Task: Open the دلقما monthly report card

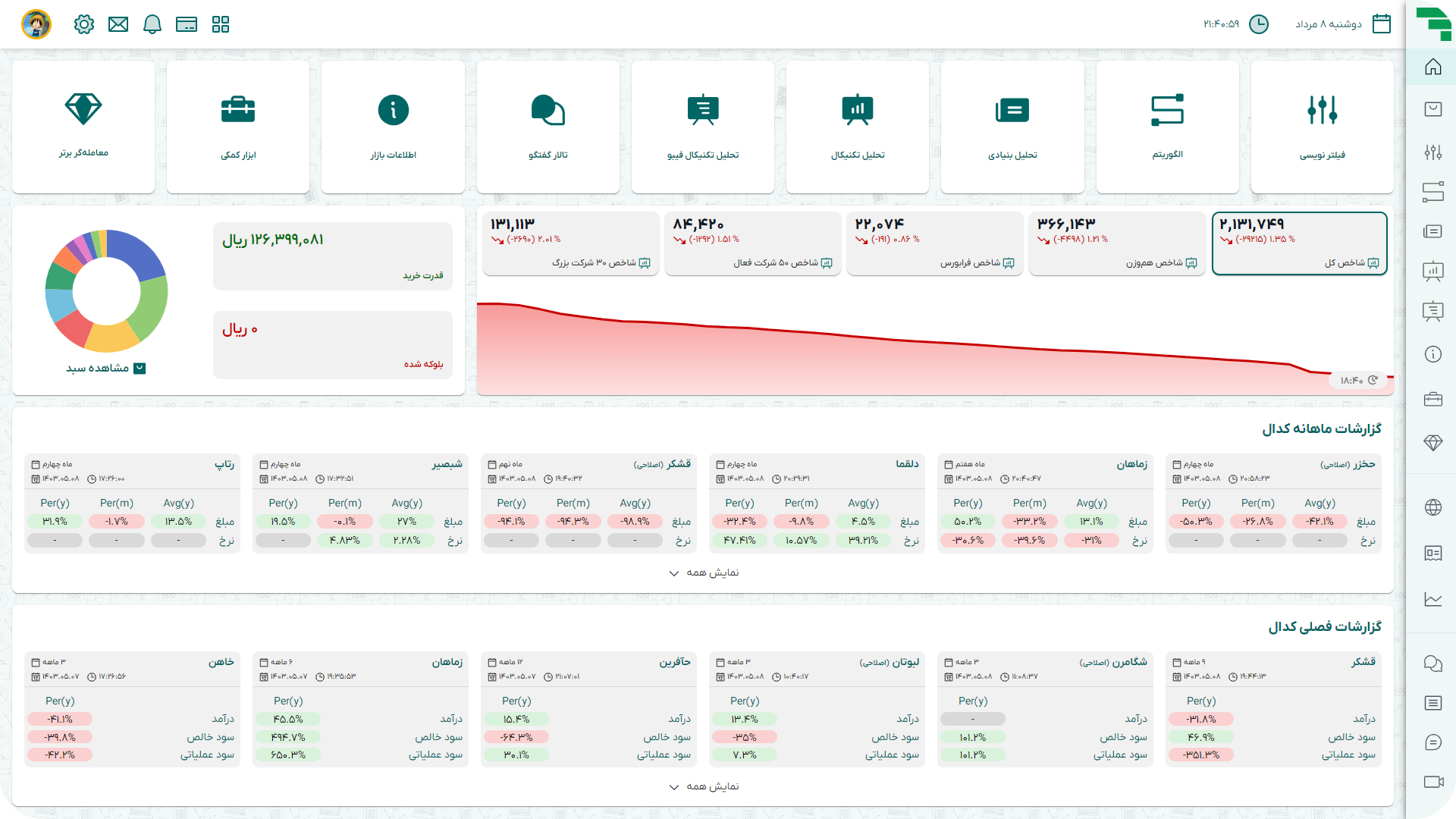Action: click(x=817, y=504)
